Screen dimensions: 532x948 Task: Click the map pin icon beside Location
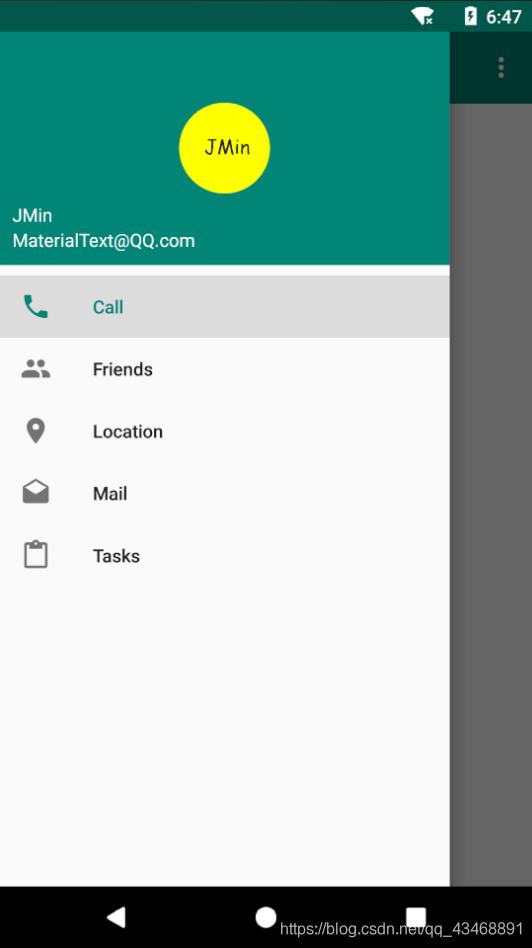pyautogui.click(x=36, y=431)
